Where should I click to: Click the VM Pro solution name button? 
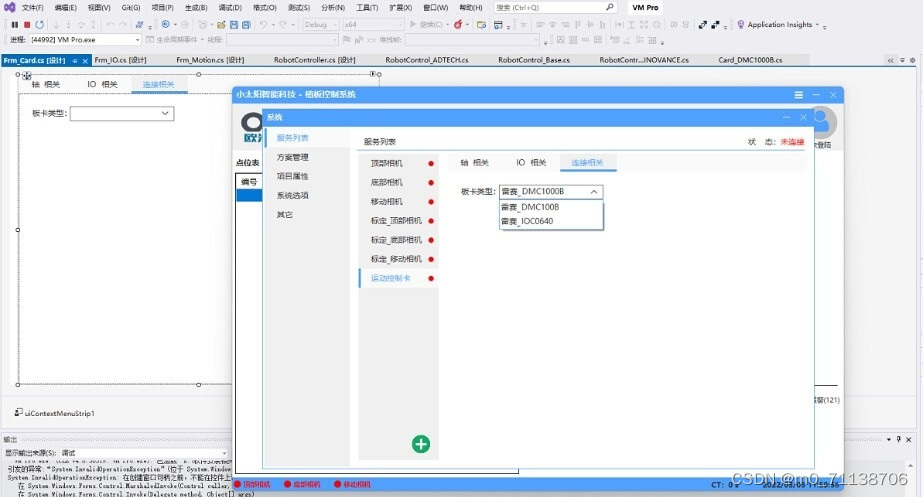tap(645, 8)
